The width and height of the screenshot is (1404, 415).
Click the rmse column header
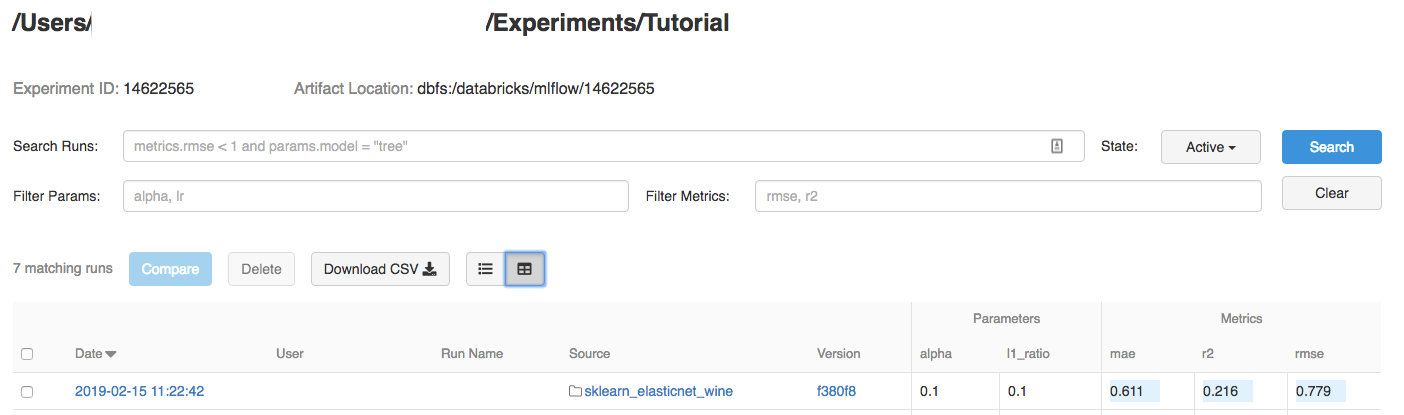click(1310, 354)
